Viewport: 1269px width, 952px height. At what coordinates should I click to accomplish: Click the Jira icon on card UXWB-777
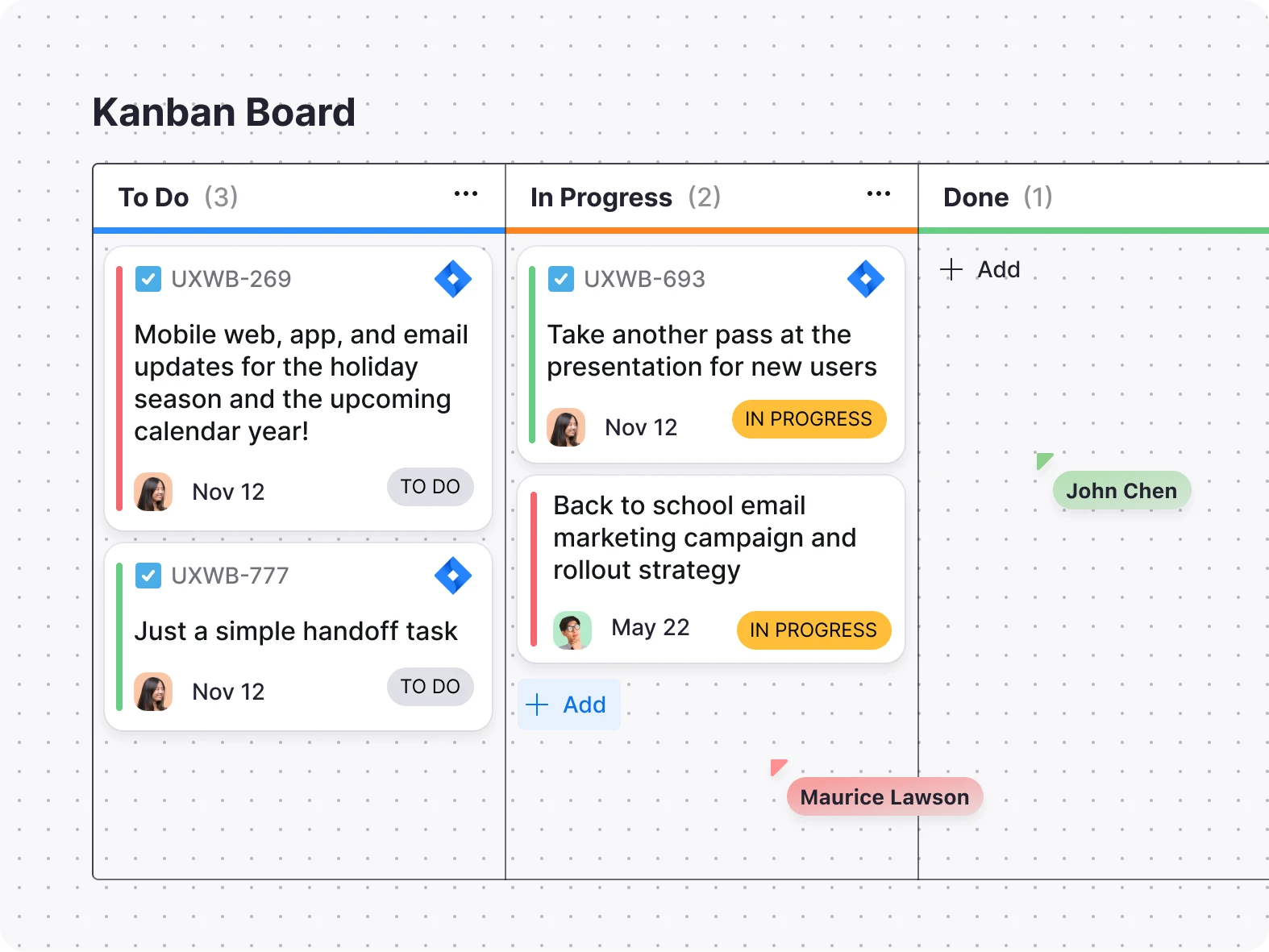pyautogui.click(x=453, y=576)
